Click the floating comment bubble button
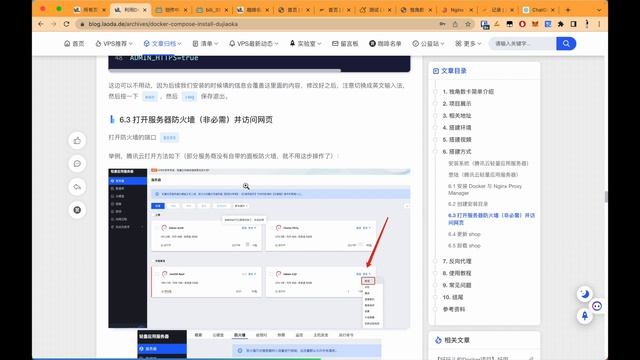This screenshot has width=640, height=360. click(x=77, y=164)
